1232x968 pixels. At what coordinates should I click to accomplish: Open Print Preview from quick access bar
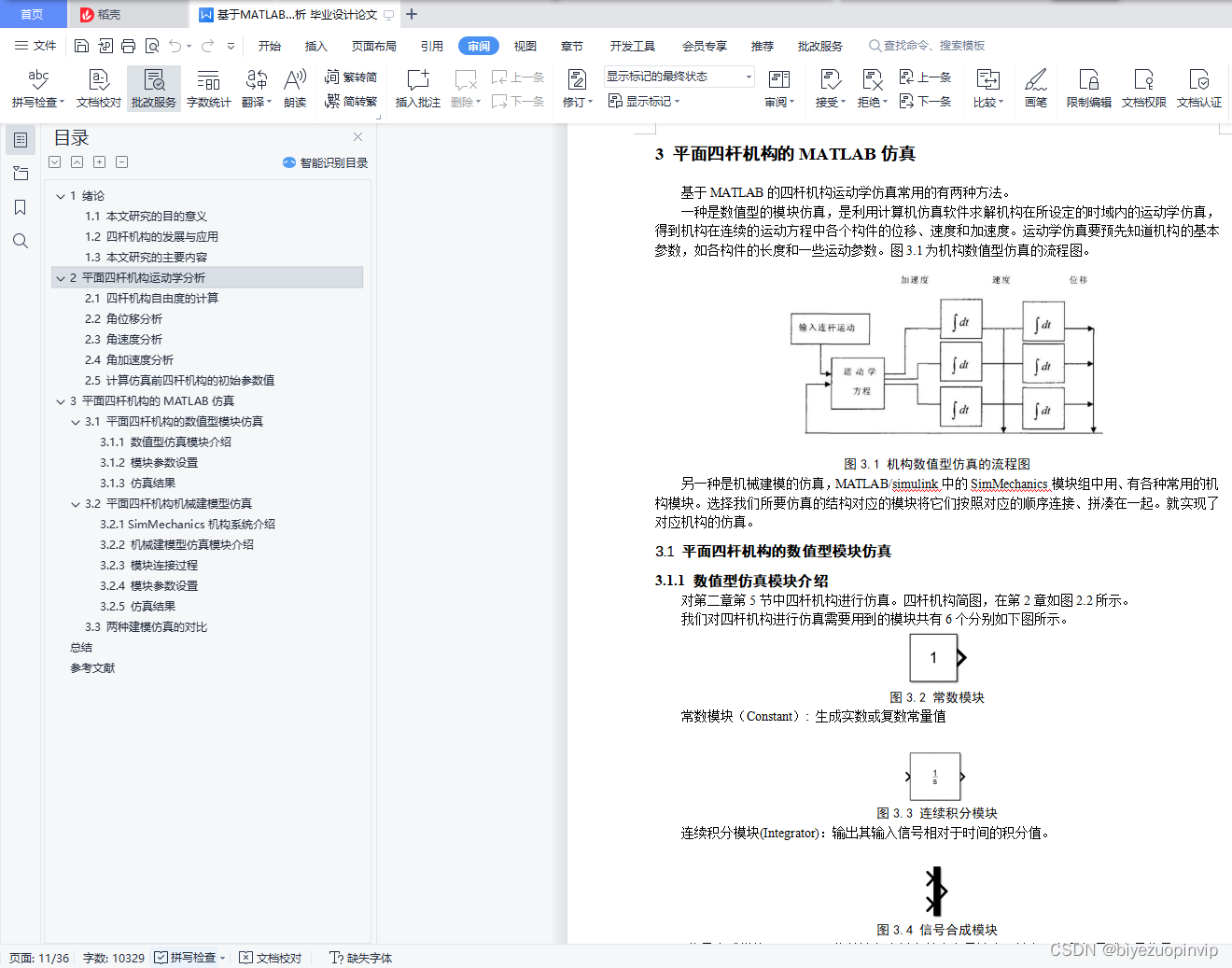pos(151,46)
